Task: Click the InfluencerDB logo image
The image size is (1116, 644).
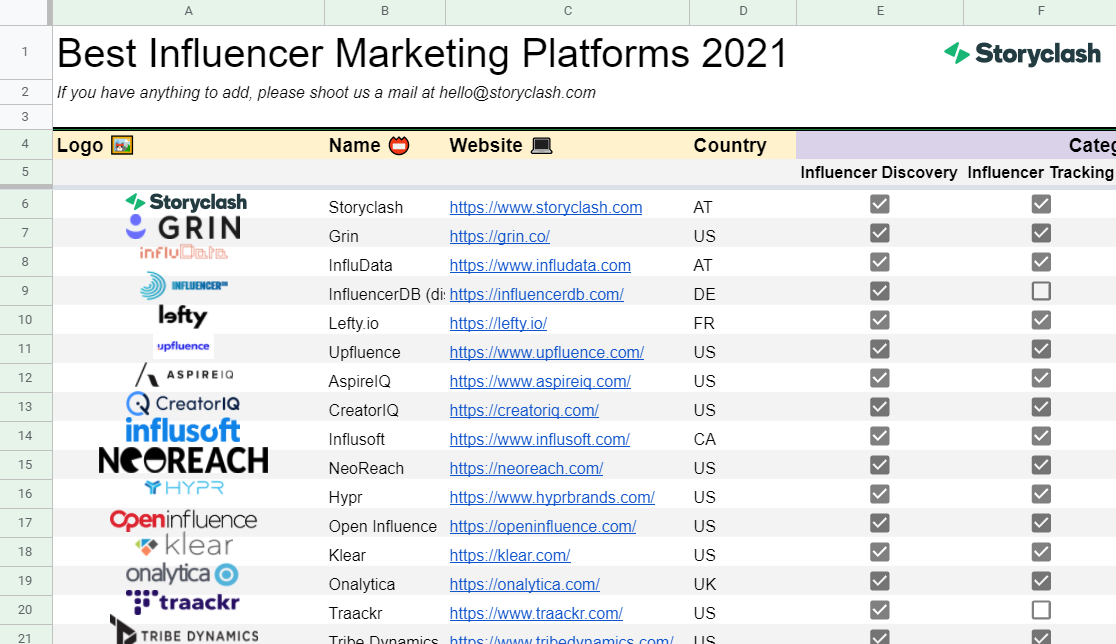Action: 184,286
